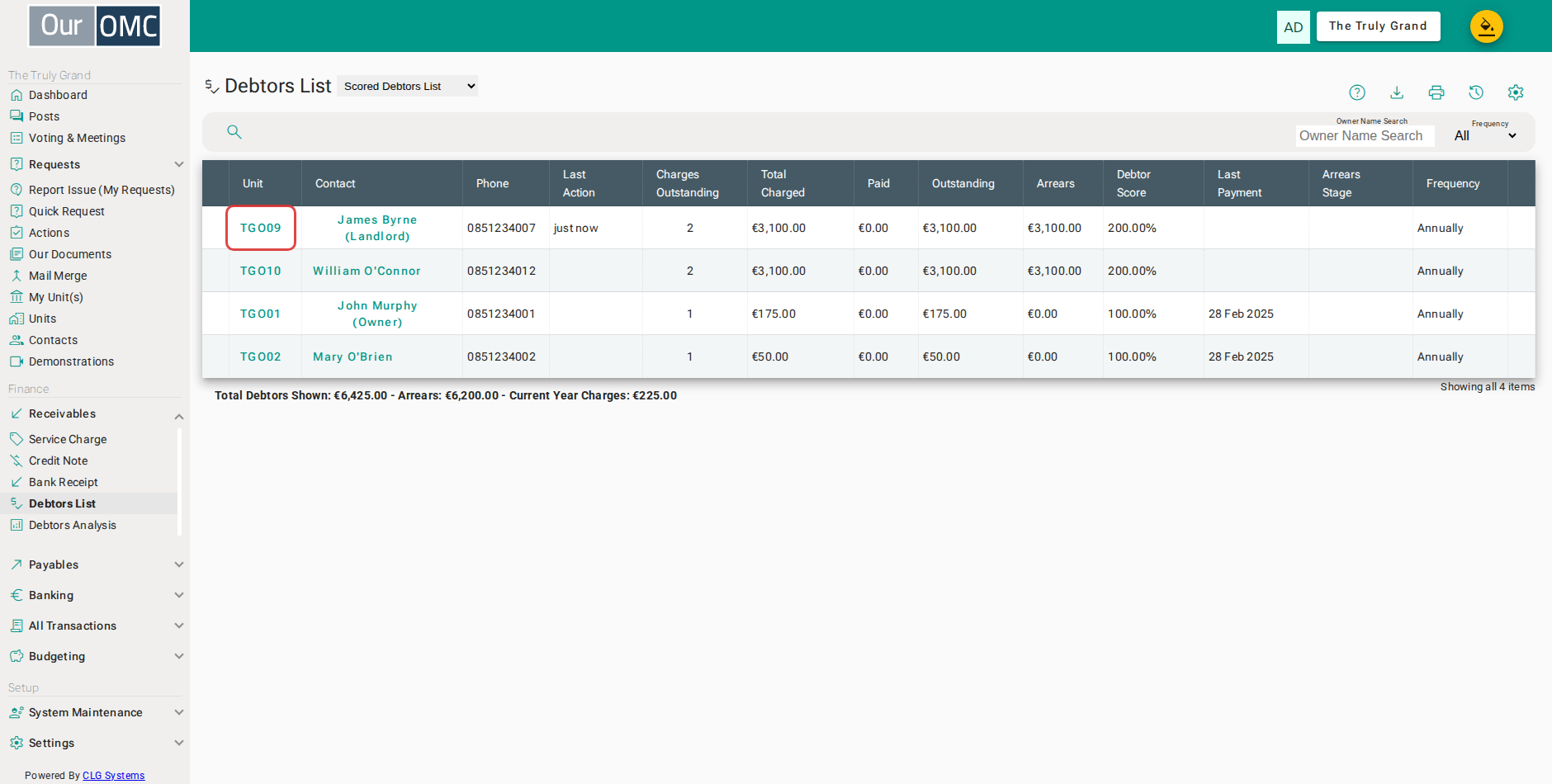
Task: Open Voting & Meetings menu item
Action: click(78, 138)
